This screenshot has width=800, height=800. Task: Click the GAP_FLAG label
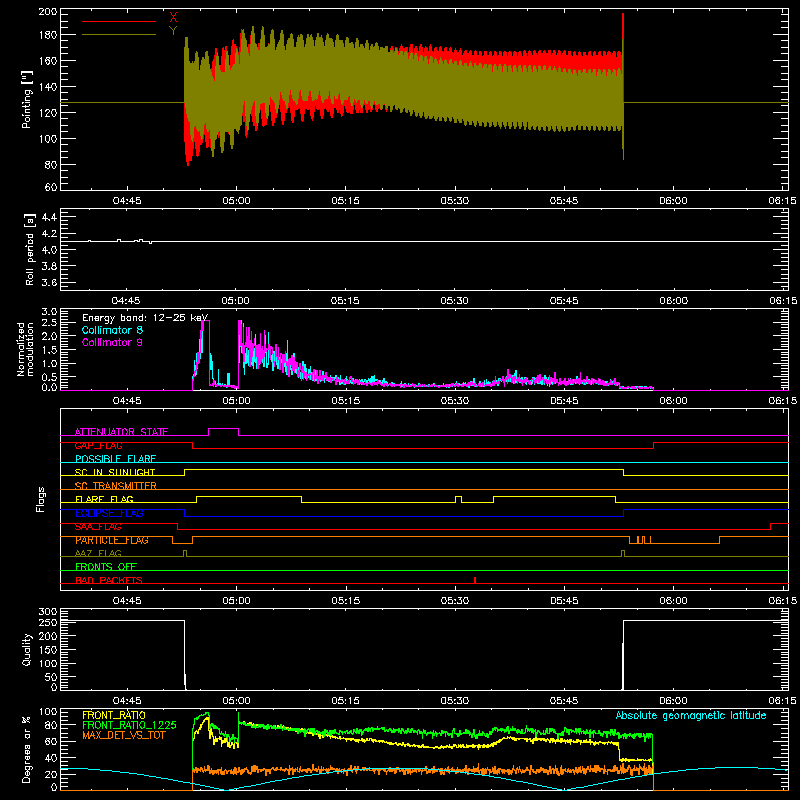(x=99, y=445)
